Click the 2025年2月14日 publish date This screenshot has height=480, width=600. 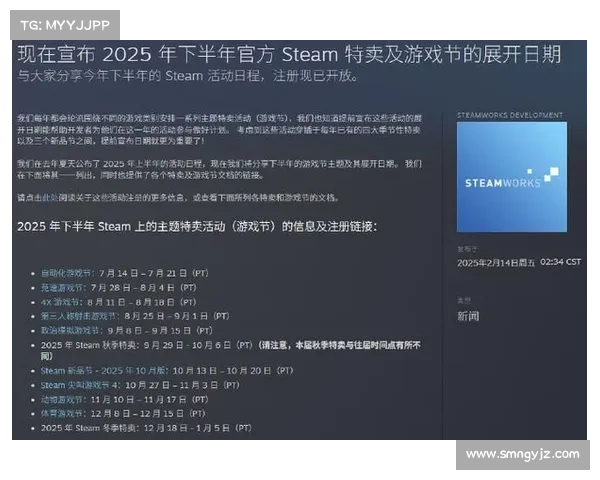(x=496, y=263)
